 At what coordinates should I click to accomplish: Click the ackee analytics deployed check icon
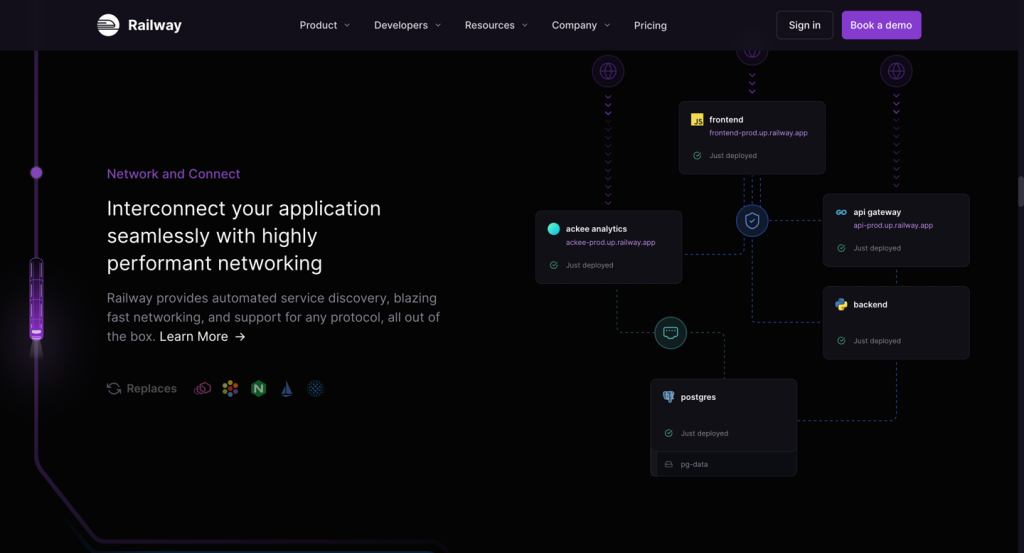[x=554, y=265]
